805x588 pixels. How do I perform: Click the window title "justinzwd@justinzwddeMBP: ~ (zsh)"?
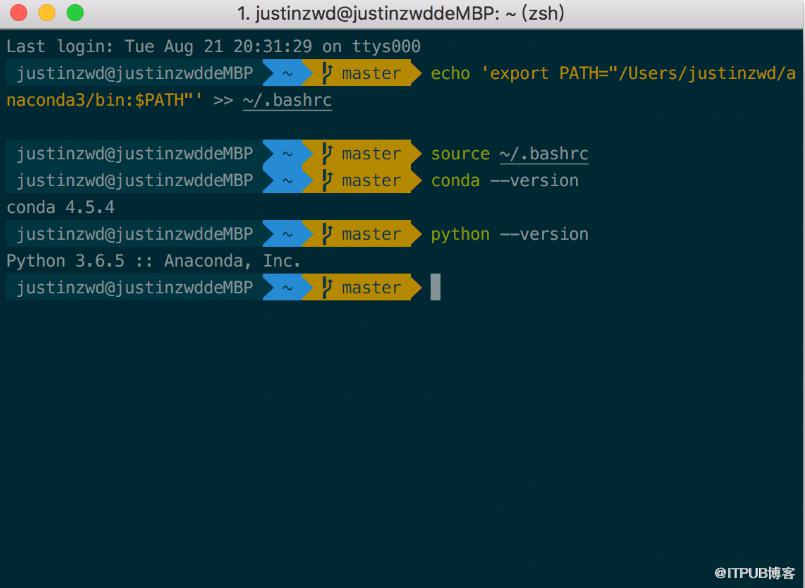400,13
